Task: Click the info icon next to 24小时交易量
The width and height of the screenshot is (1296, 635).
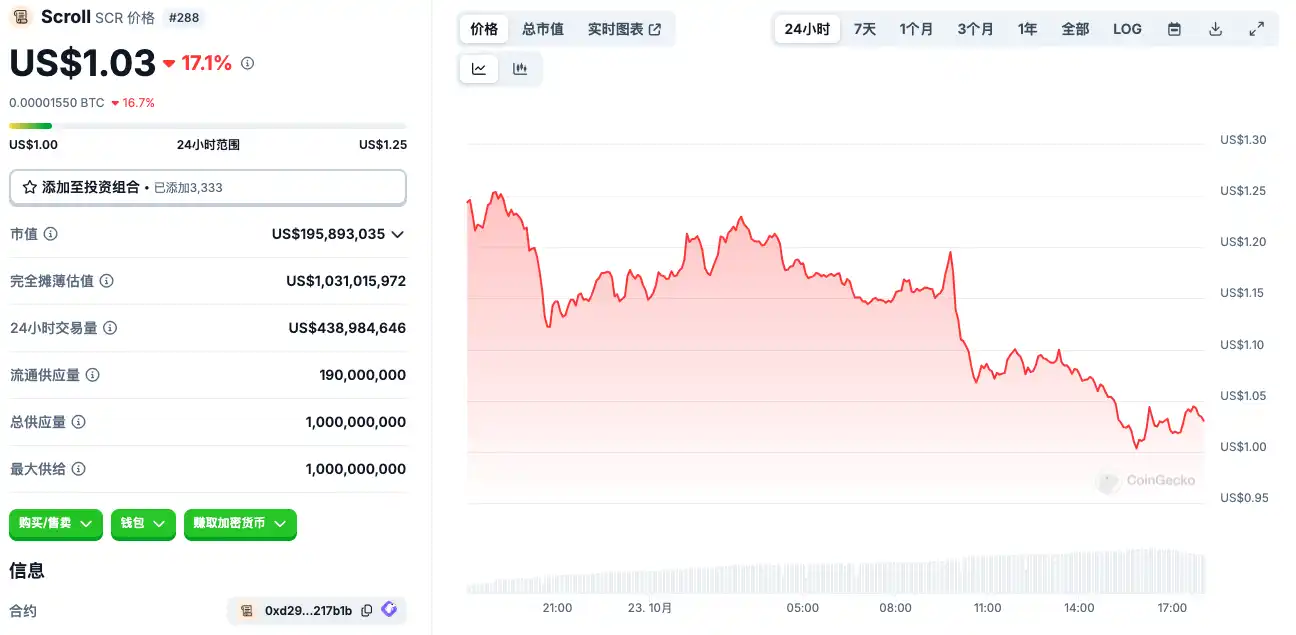Action: tap(110, 328)
